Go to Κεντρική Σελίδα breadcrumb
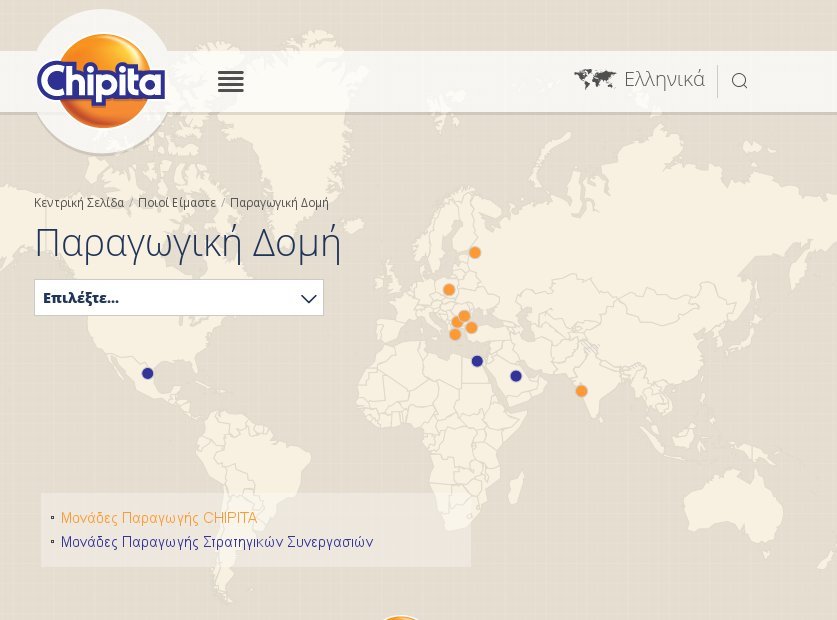837x620 pixels. tap(79, 203)
